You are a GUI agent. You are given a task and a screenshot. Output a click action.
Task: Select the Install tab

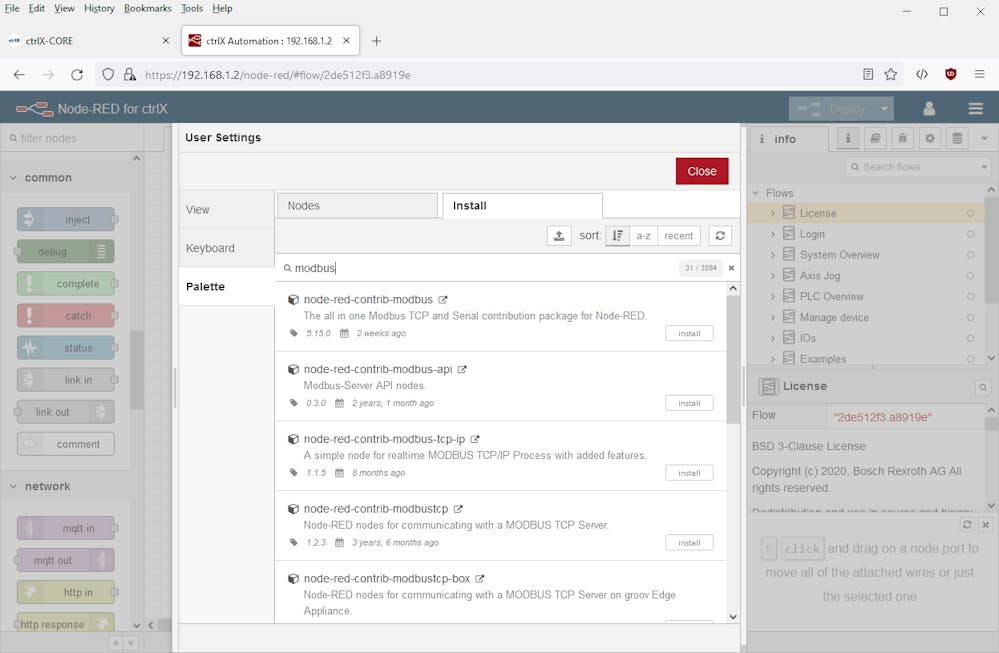522,206
